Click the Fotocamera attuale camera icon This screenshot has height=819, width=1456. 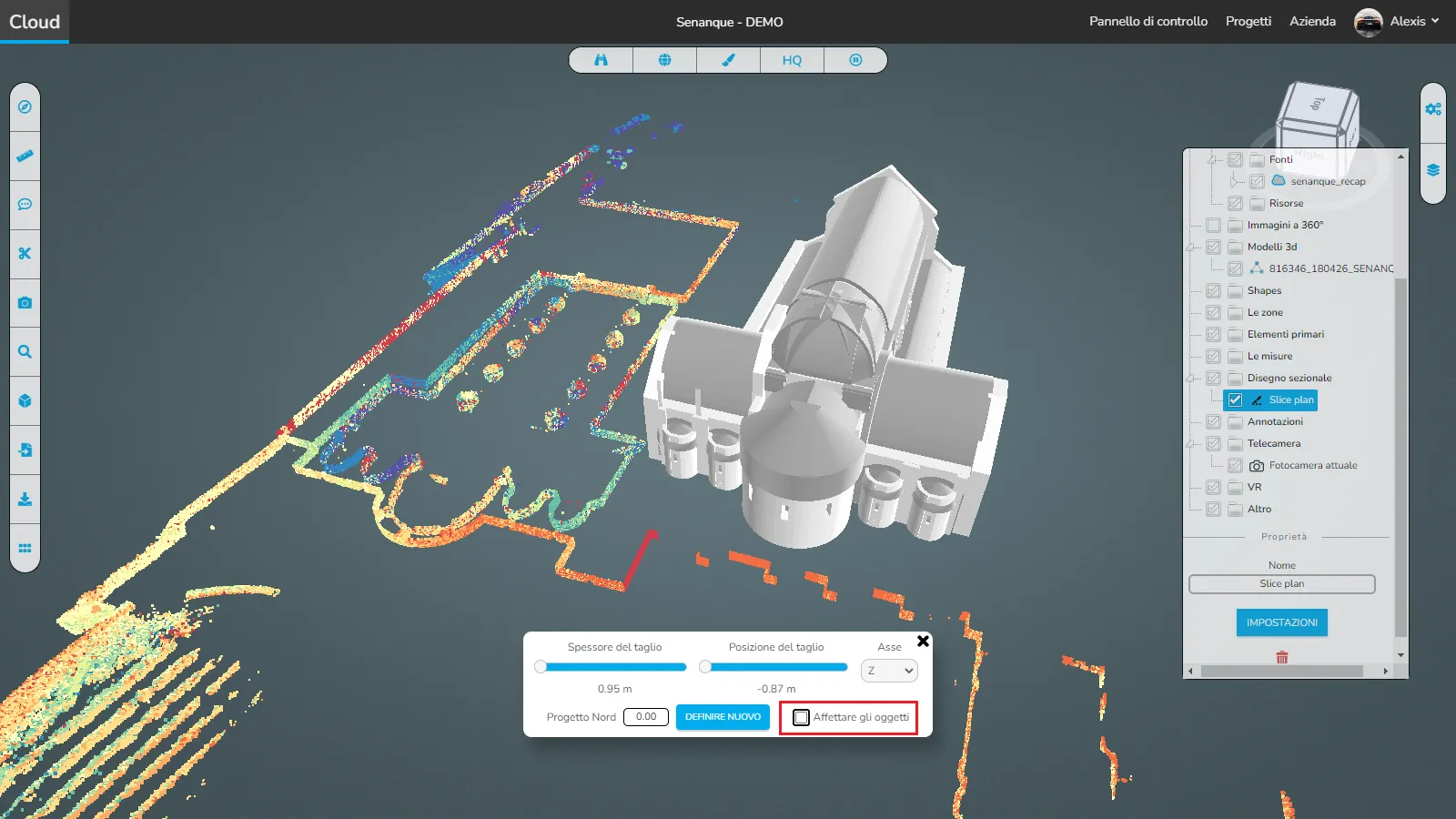(x=1257, y=465)
